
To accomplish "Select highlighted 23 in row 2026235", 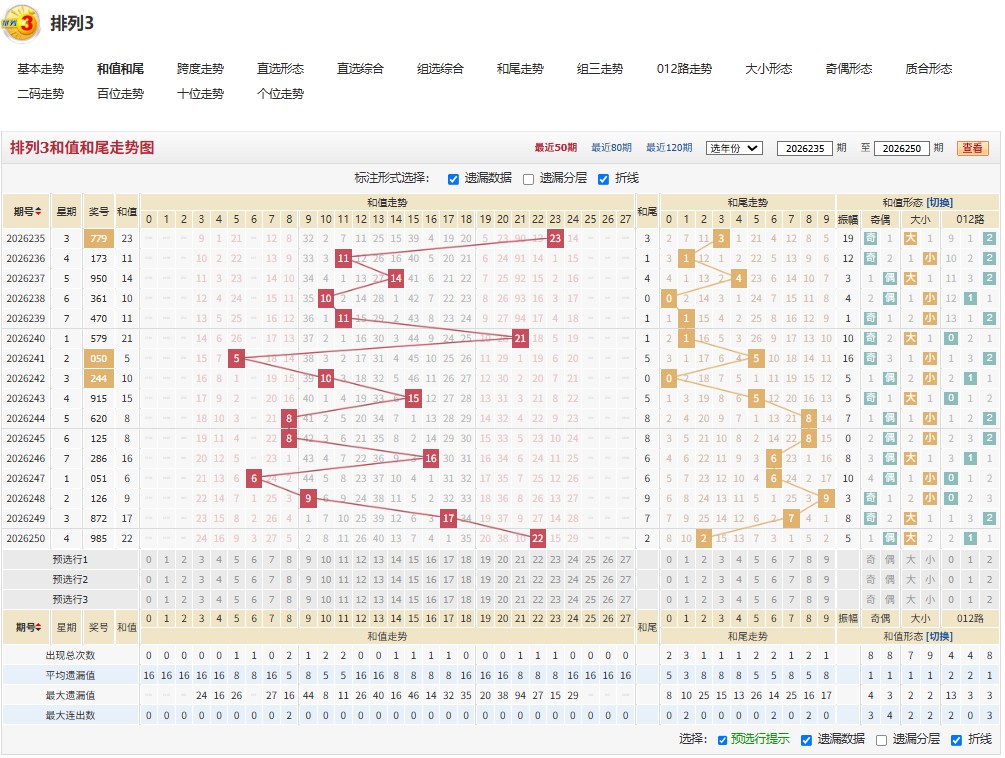I will pyautogui.click(x=555, y=238).
